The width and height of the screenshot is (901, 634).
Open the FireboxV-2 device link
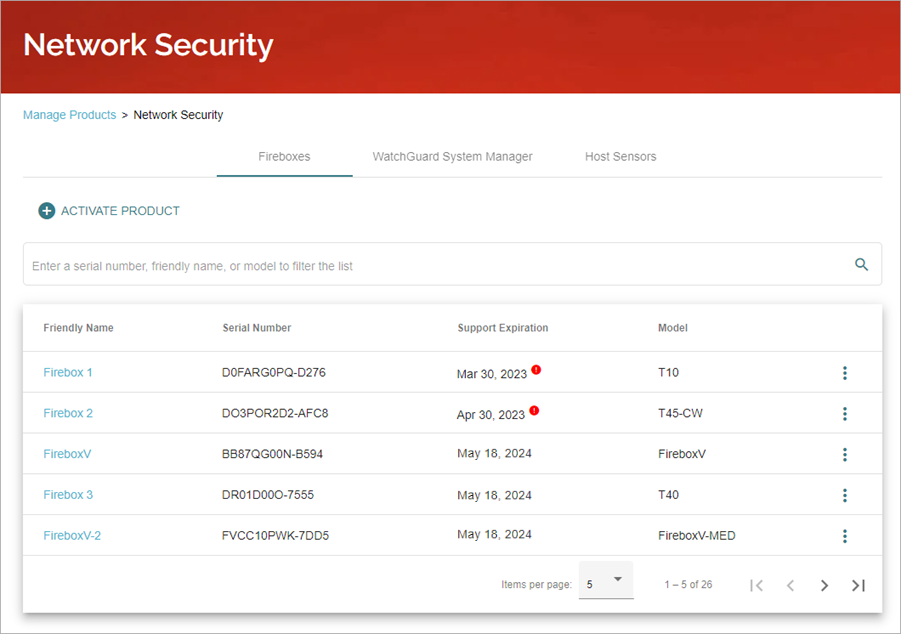click(72, 536)
